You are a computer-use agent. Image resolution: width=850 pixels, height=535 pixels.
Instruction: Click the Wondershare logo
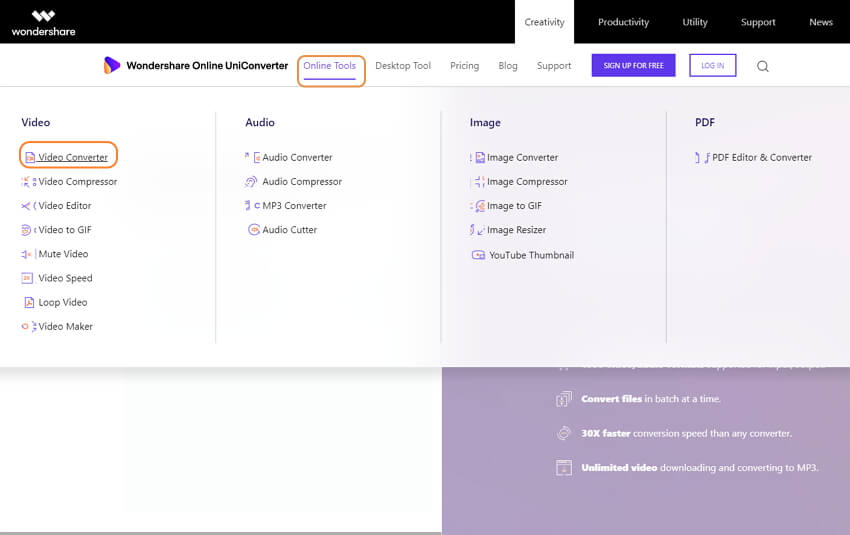coord(43,23)
